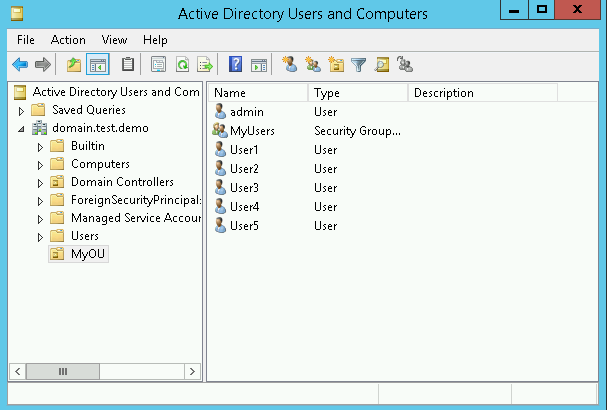The height and width of the screenshot is (410, 607).
Task: Click the tree horizontal scrollbar thumb
Action: click(63, 372)
